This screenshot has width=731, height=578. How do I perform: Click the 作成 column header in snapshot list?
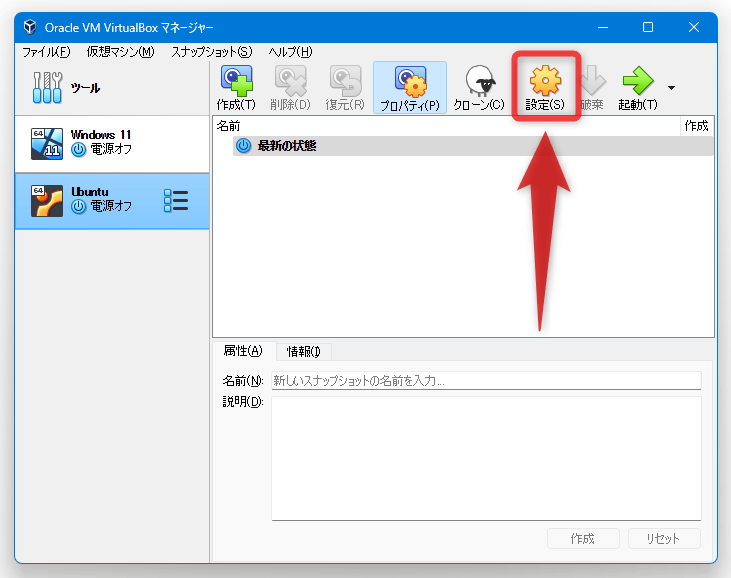pyautogui.click(x=697, y=126)
